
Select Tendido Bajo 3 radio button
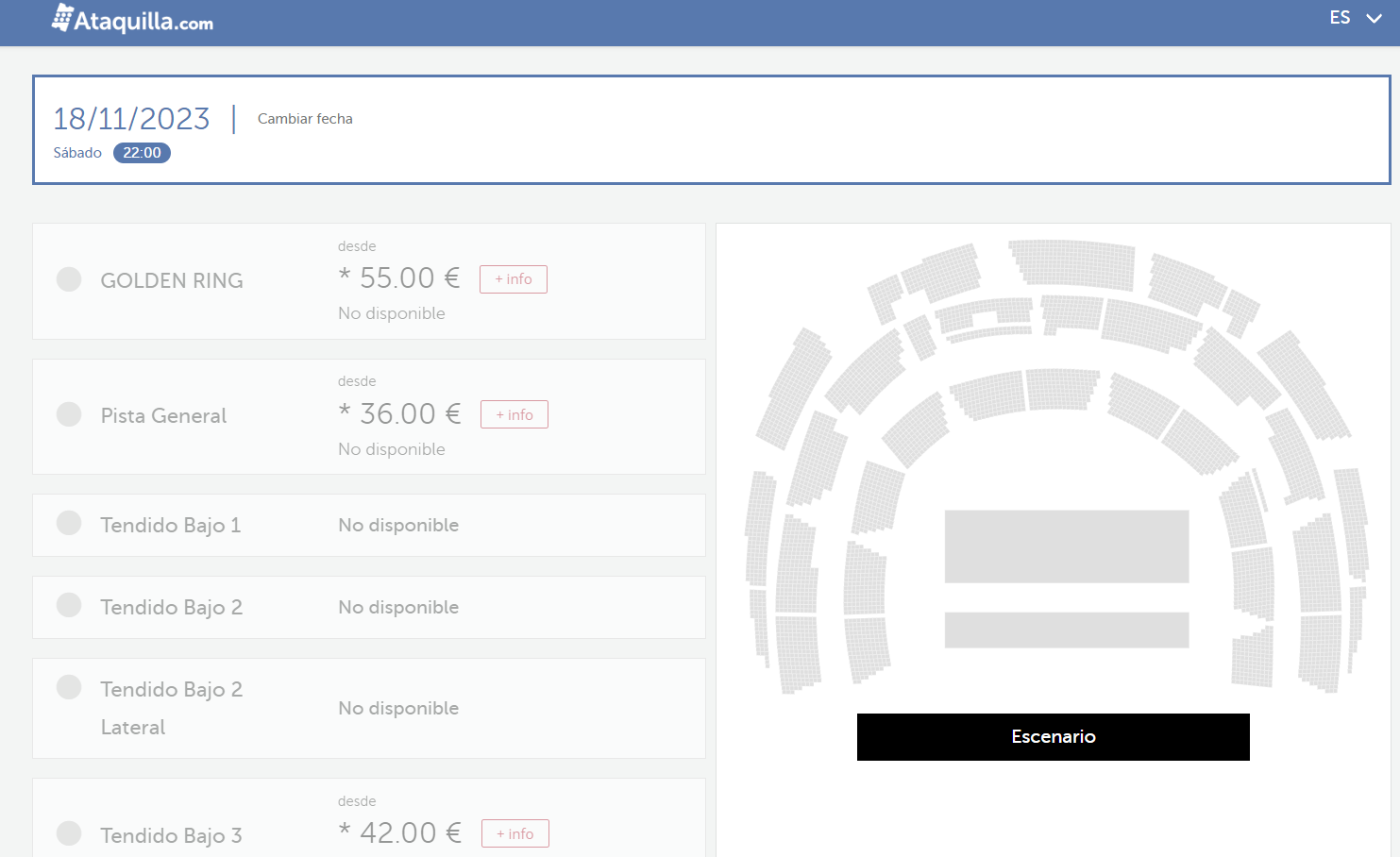(69, 833)
